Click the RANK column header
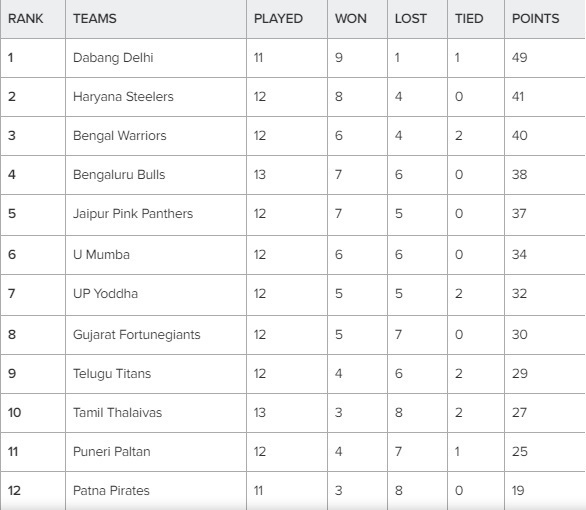The width and height of the screenshot is (586, 510). pyautogui.click(x=25, y=18)
